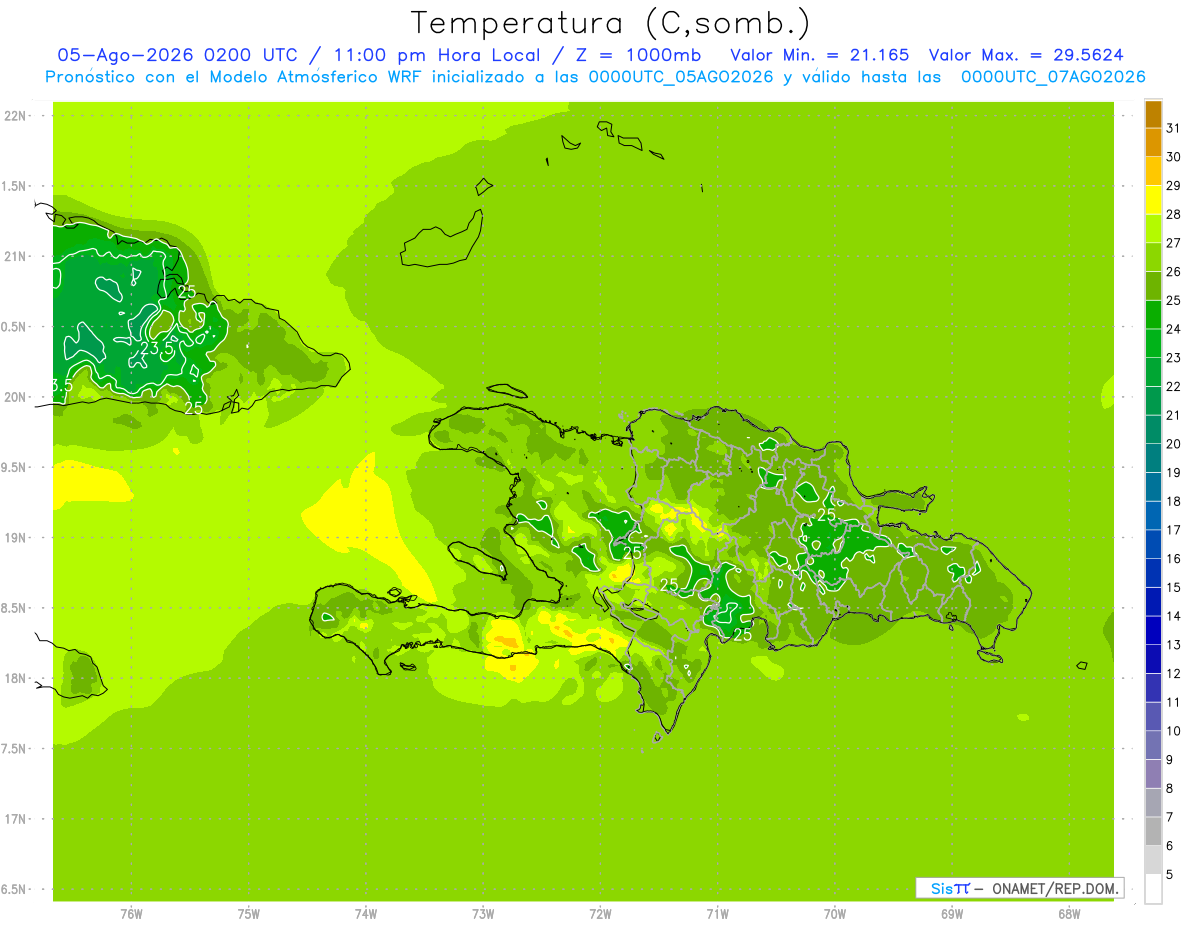
Task: Click the "70W" longitude axis label
Action: pos(835,914)
